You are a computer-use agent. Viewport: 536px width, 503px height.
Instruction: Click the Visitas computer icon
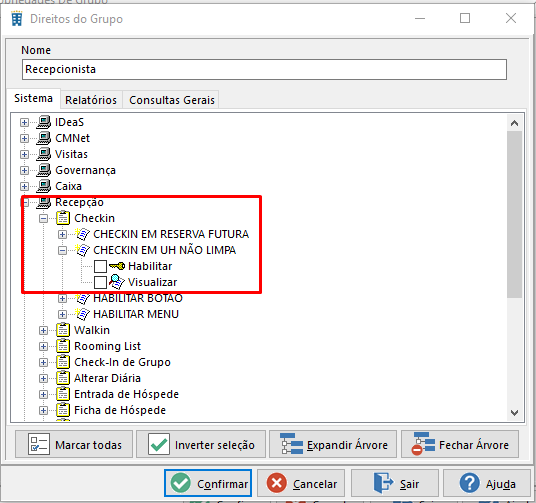pos(44,154)
